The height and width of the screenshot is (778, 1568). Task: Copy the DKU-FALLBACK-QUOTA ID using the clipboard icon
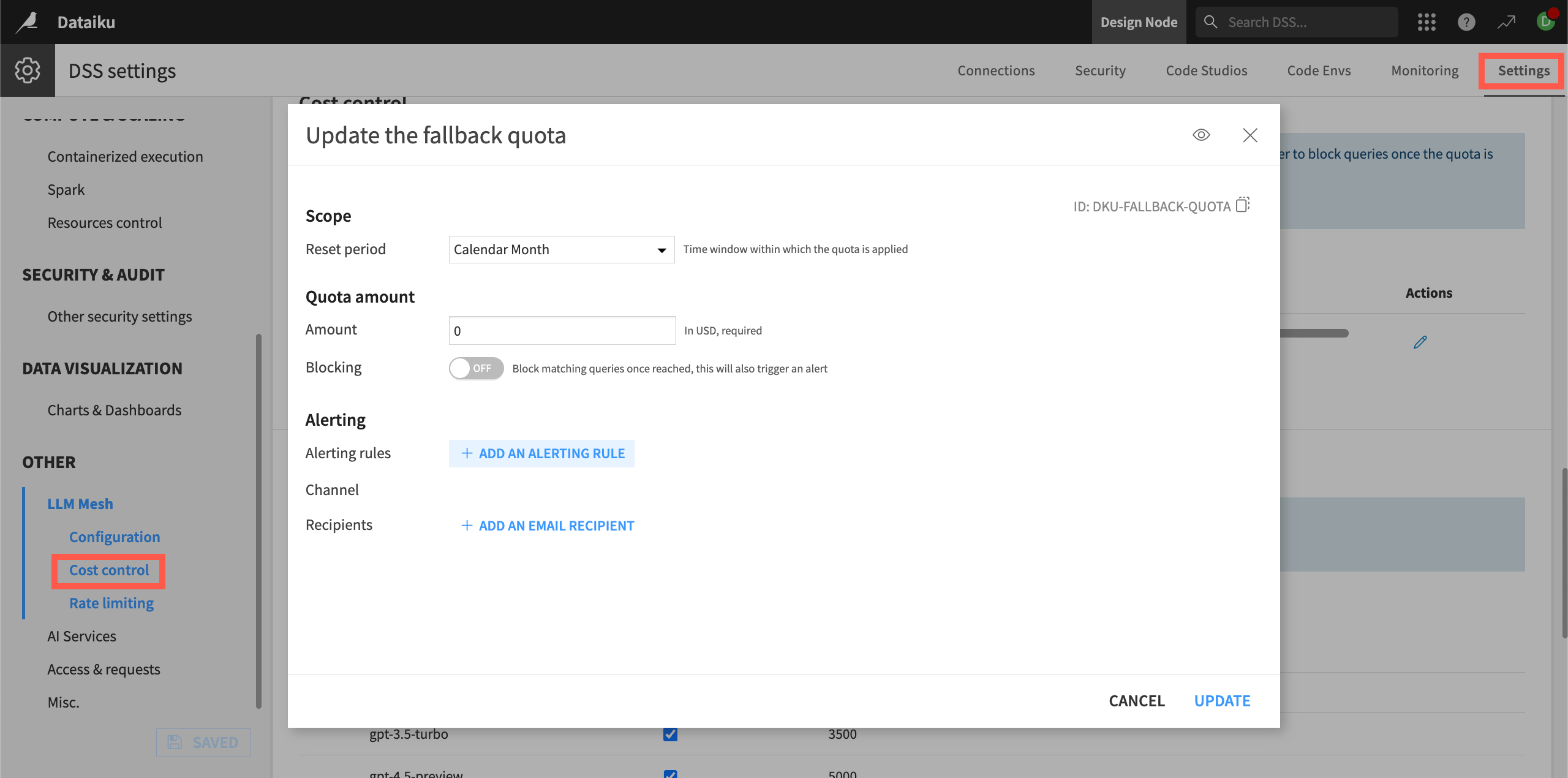click(1242, 205)
